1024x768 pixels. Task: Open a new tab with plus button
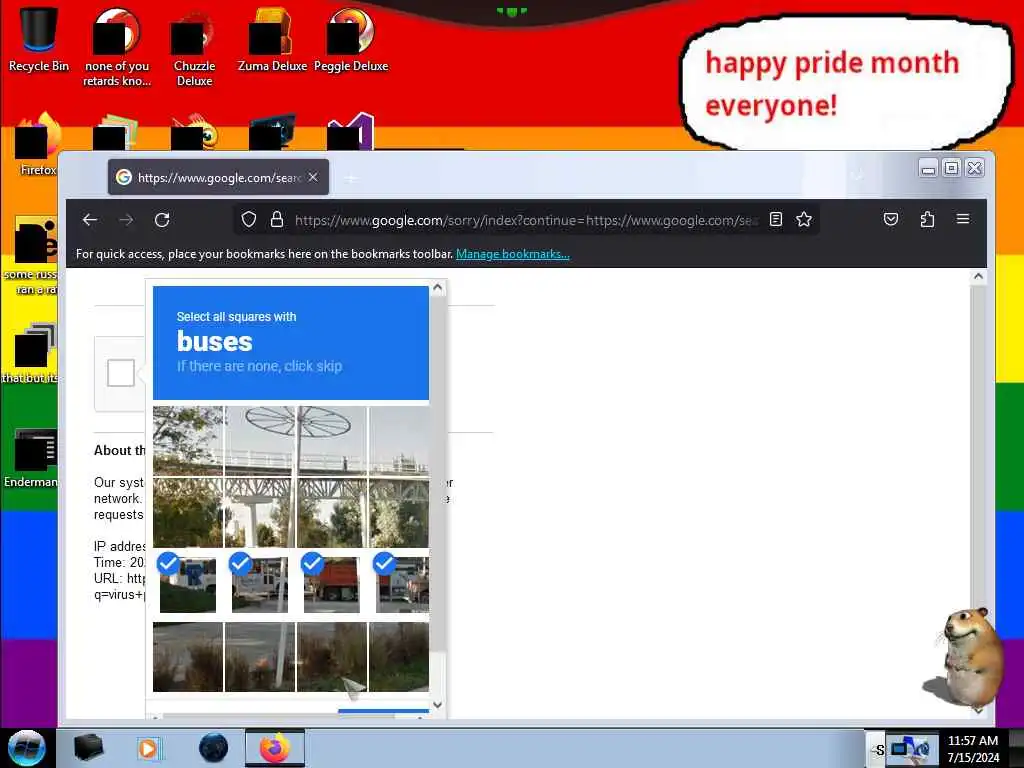pyautogui.click(x=351, y=178)
